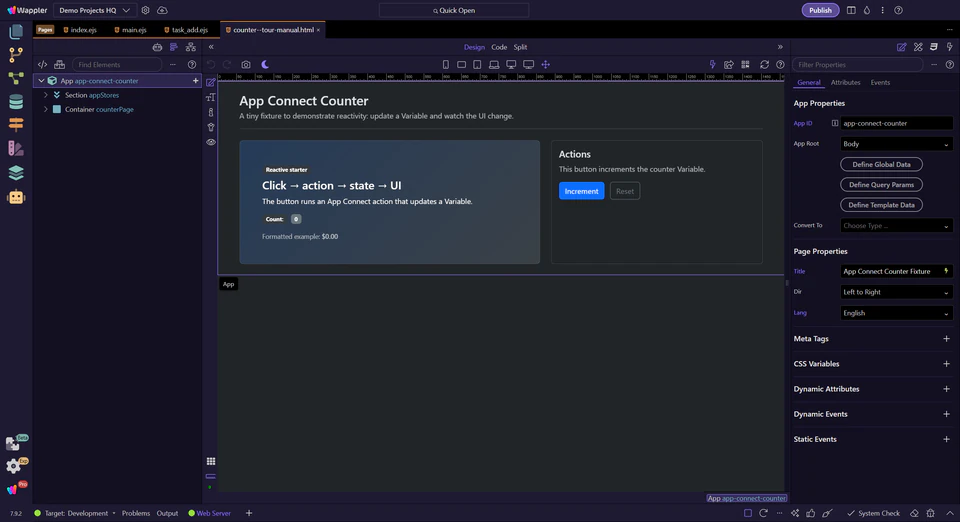This screenshot has width=960, height=522.
Task: Click in the Filter Properties field
Action: [857, 64]
